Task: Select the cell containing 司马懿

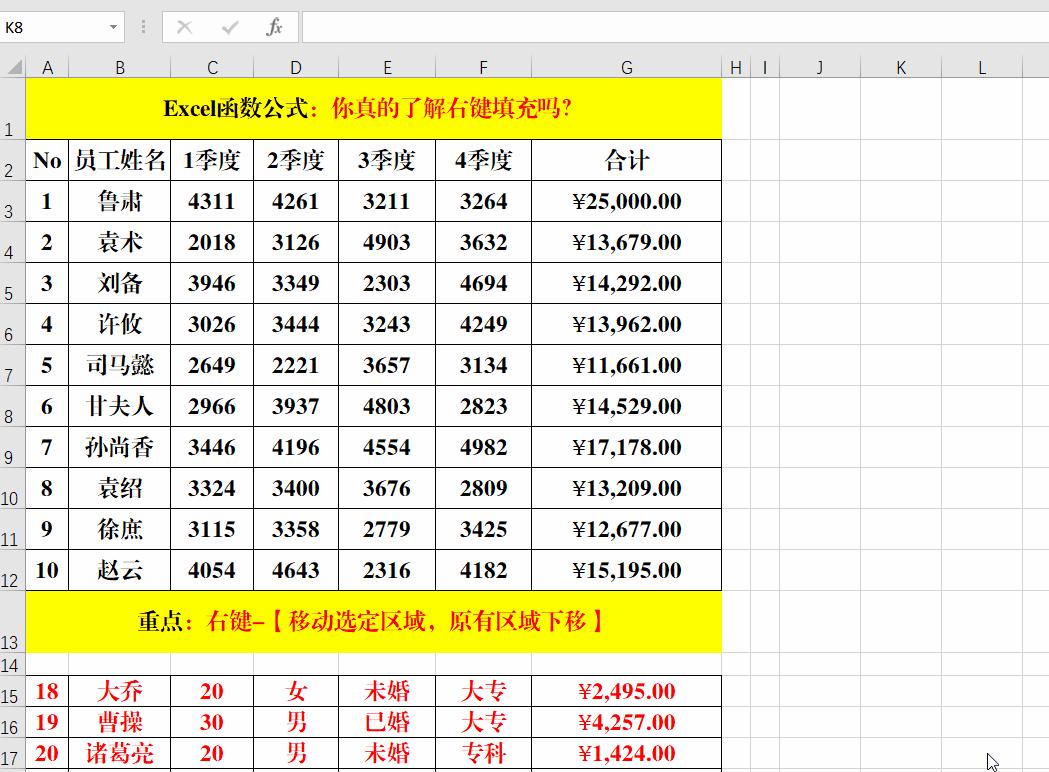Action: (x=120, y=365)
